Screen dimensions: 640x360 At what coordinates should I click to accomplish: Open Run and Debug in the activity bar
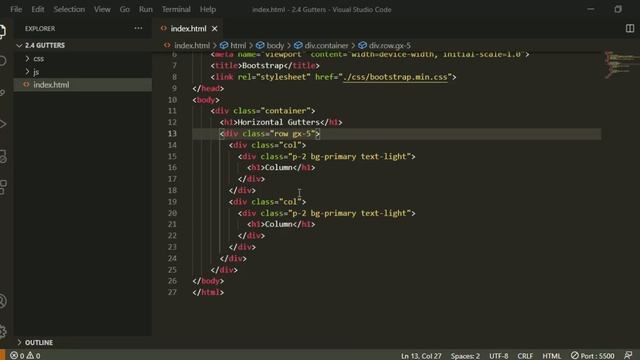3,124
